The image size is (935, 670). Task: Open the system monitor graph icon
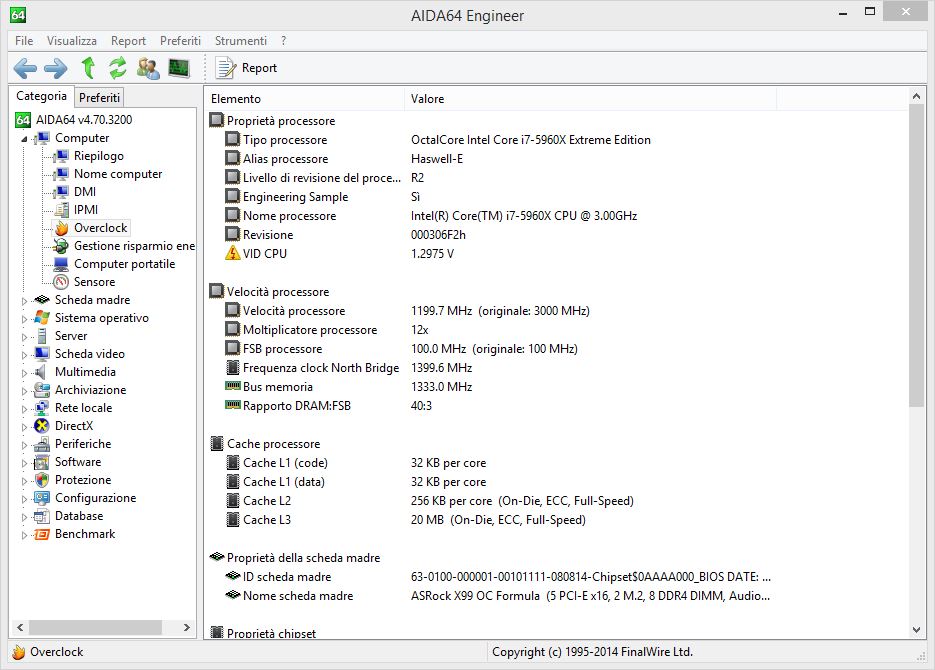click(179, 68)
